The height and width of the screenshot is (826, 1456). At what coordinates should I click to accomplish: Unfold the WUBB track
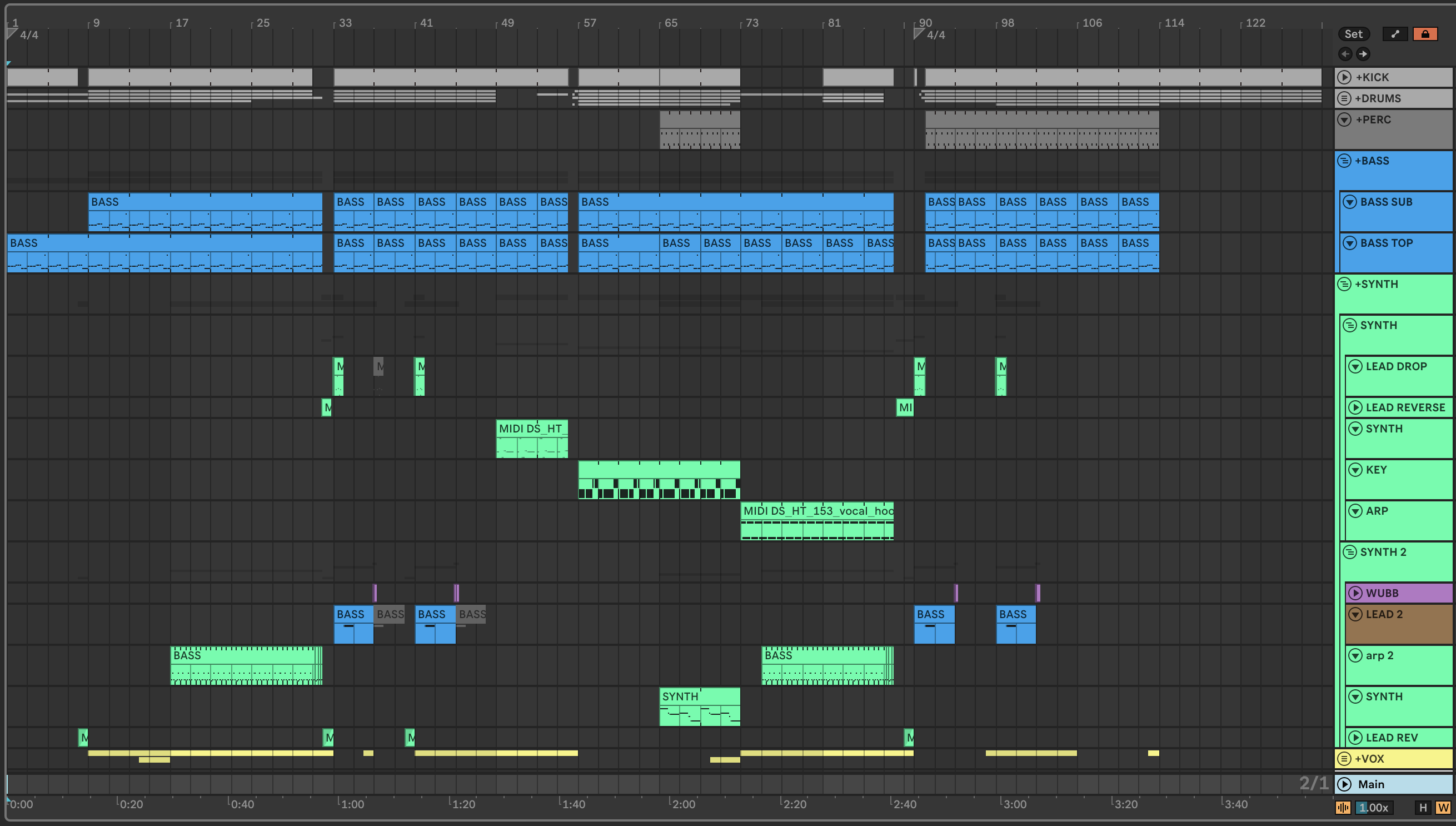coord(1355,594)
